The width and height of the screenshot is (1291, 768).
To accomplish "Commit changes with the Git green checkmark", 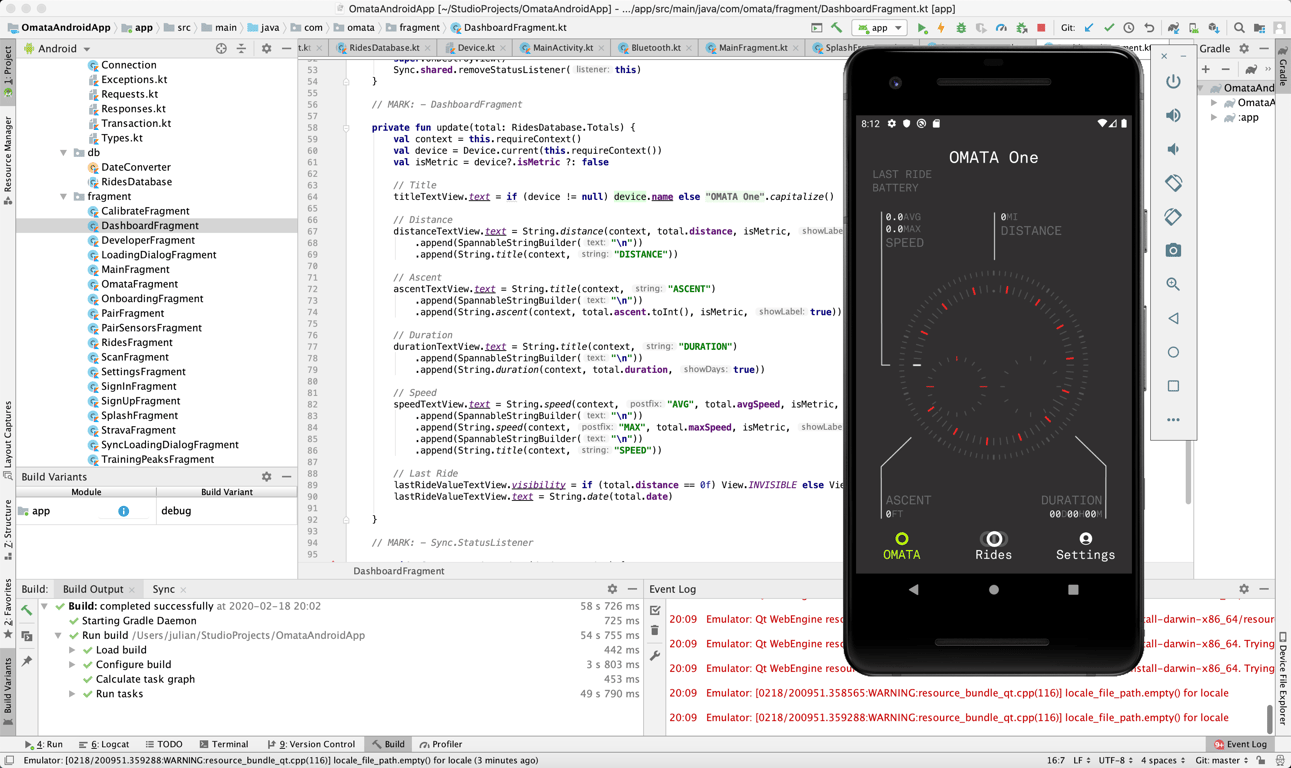I will coord(1109,28).
